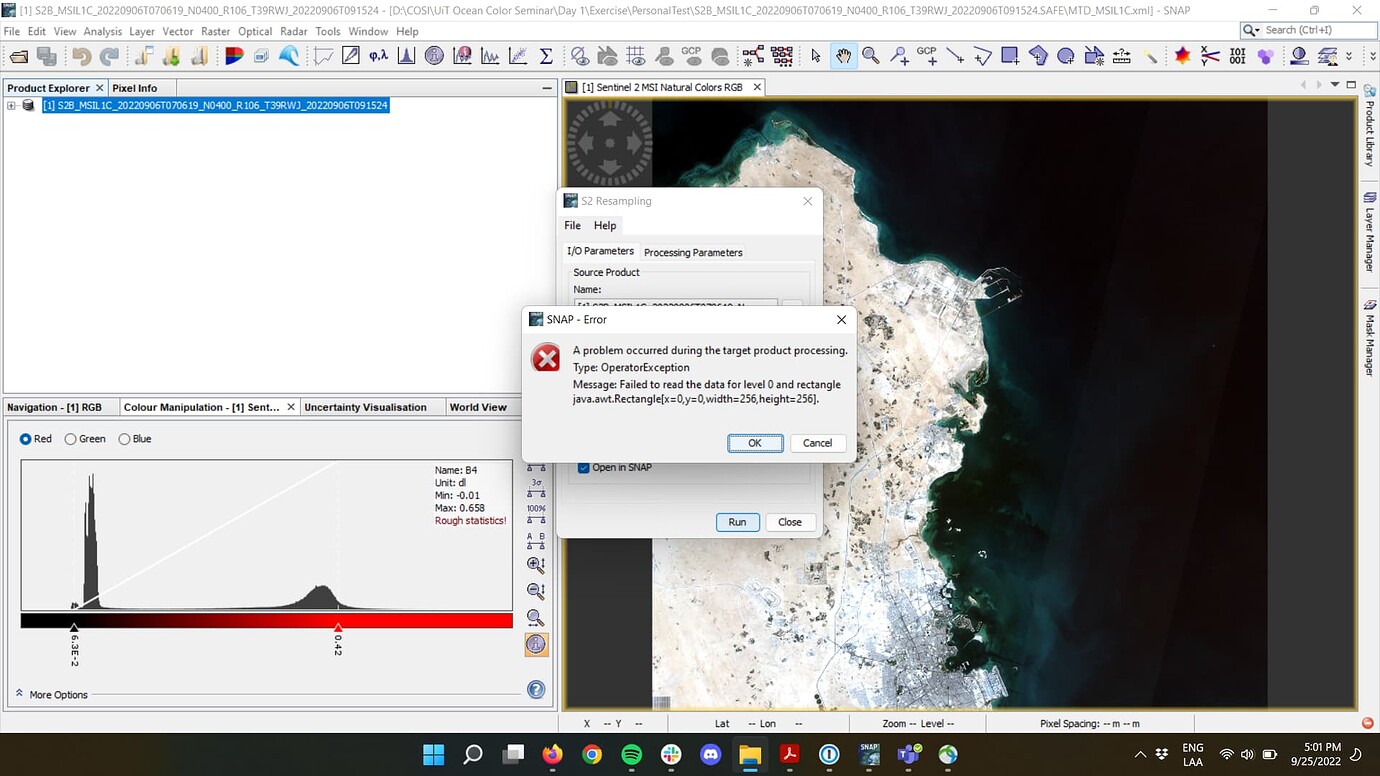Expand the S2B product in Product Explorer
This screenshot has width=1380, height=776.
[x=10, y=104]
